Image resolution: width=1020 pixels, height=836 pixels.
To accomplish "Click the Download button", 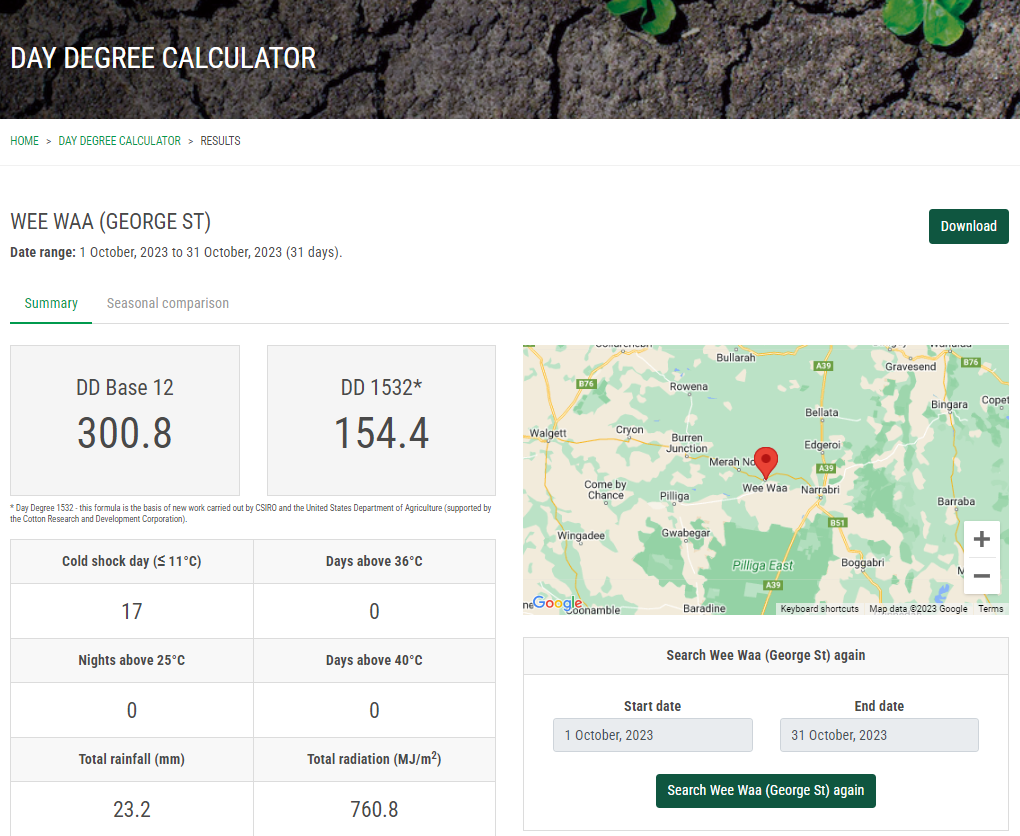I will (968, 226).
